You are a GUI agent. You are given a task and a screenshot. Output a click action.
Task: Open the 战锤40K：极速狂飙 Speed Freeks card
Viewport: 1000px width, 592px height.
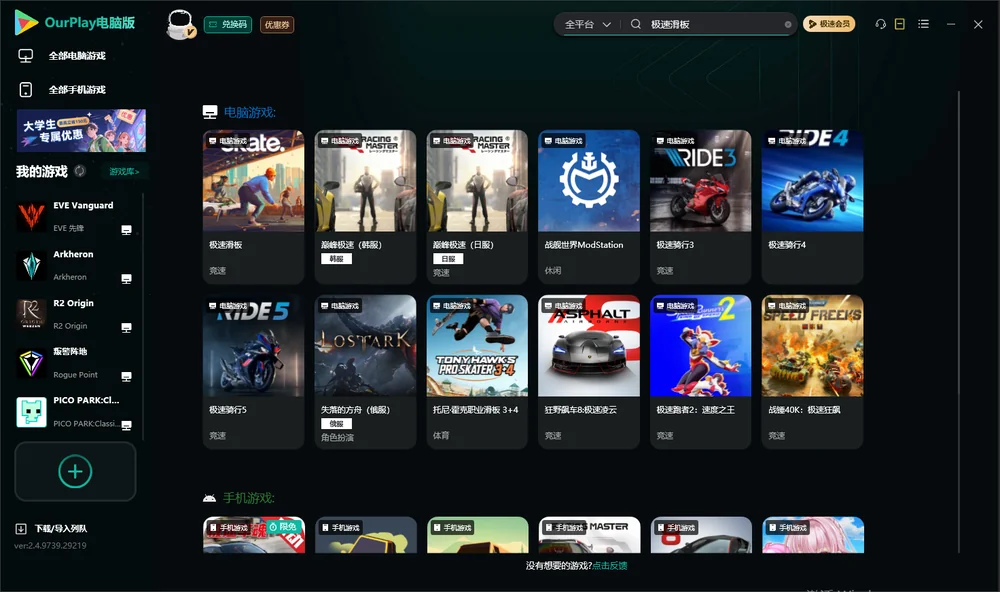click(812, 372)
